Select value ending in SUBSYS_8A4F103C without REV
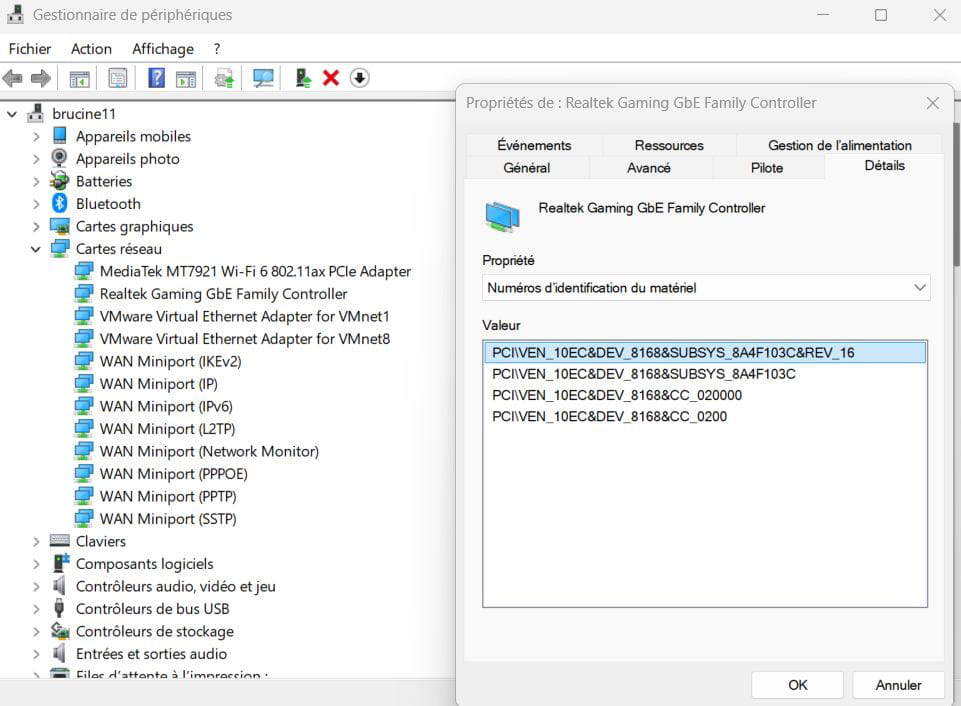Screen dimensions: 961x706 [705, 374]
